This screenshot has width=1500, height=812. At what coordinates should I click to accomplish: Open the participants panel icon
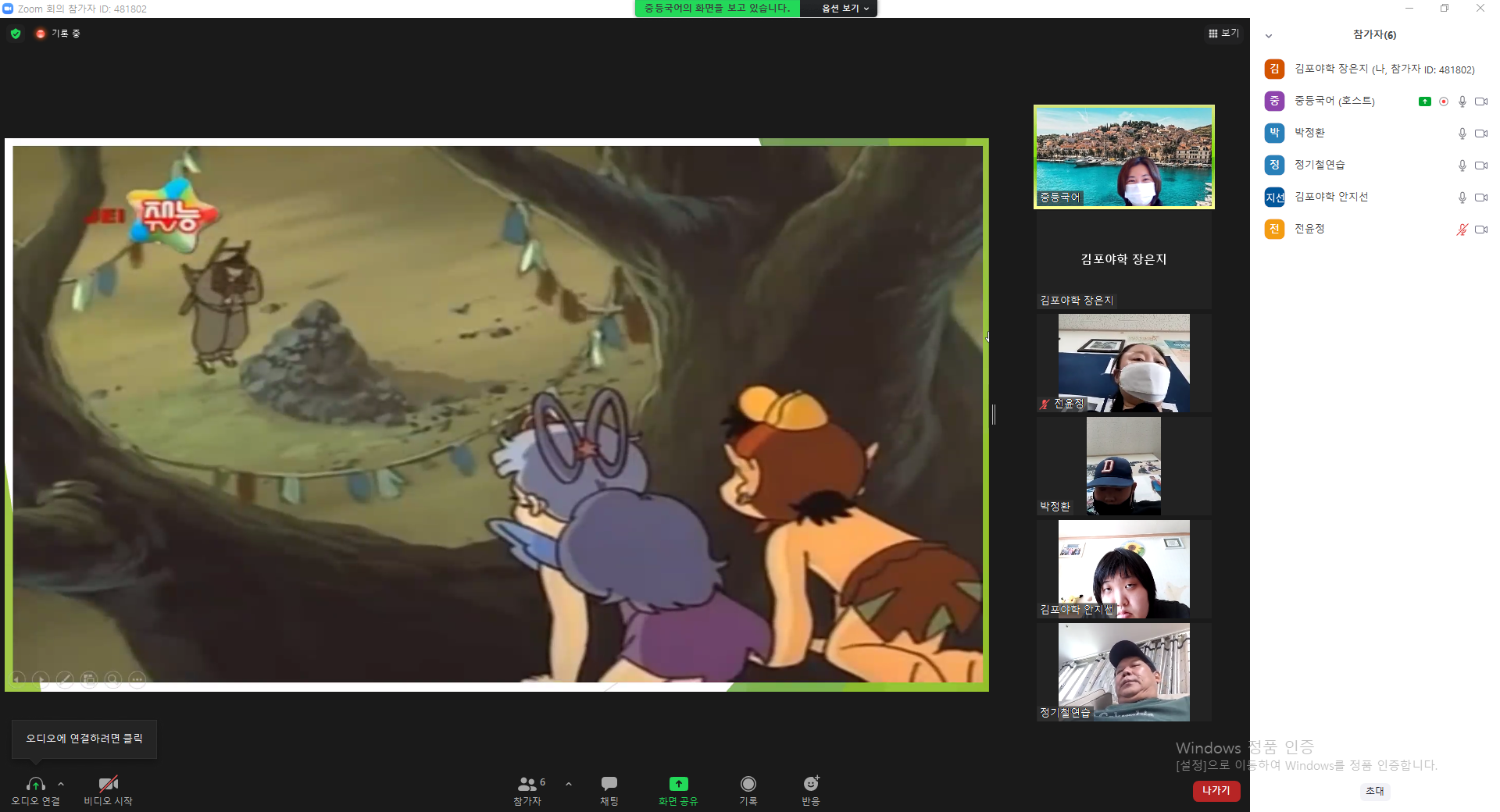[527, 784]
